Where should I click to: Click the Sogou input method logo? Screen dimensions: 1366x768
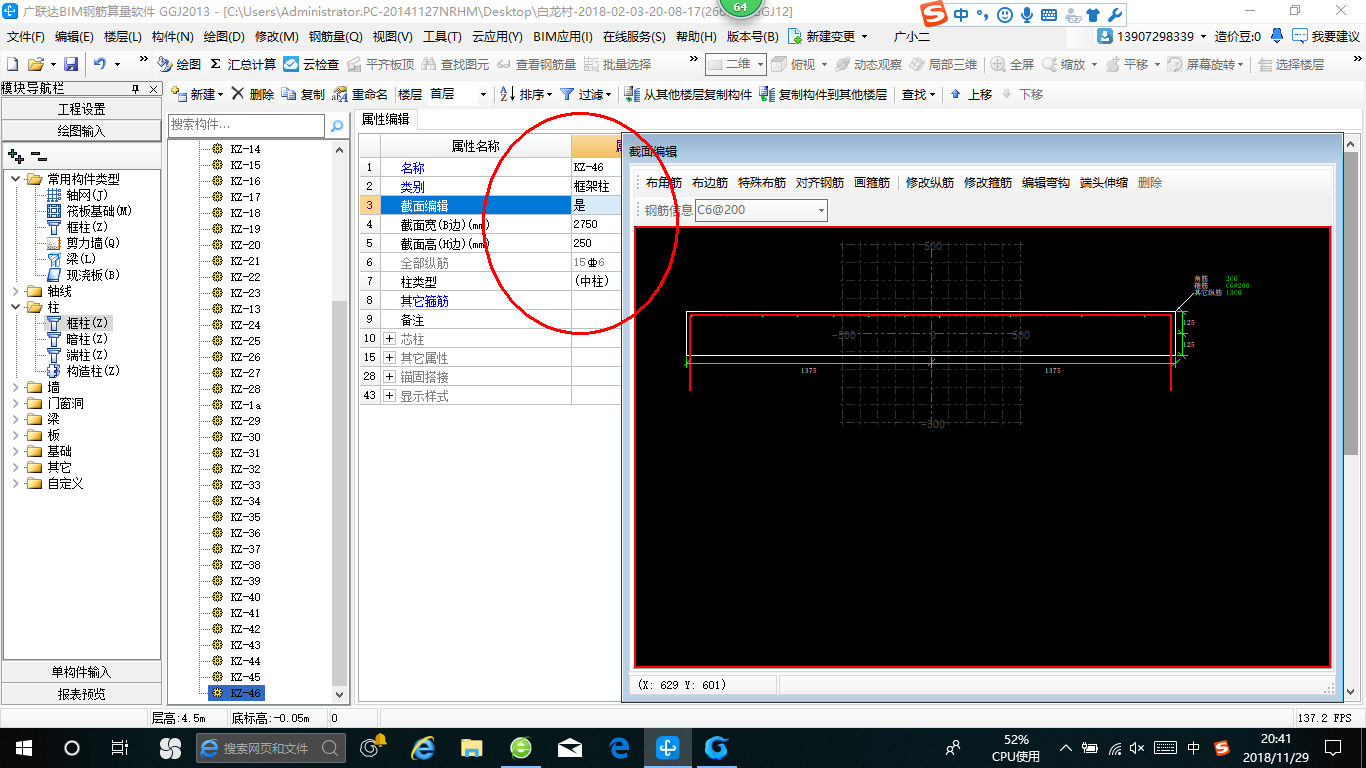coord(933,14)
